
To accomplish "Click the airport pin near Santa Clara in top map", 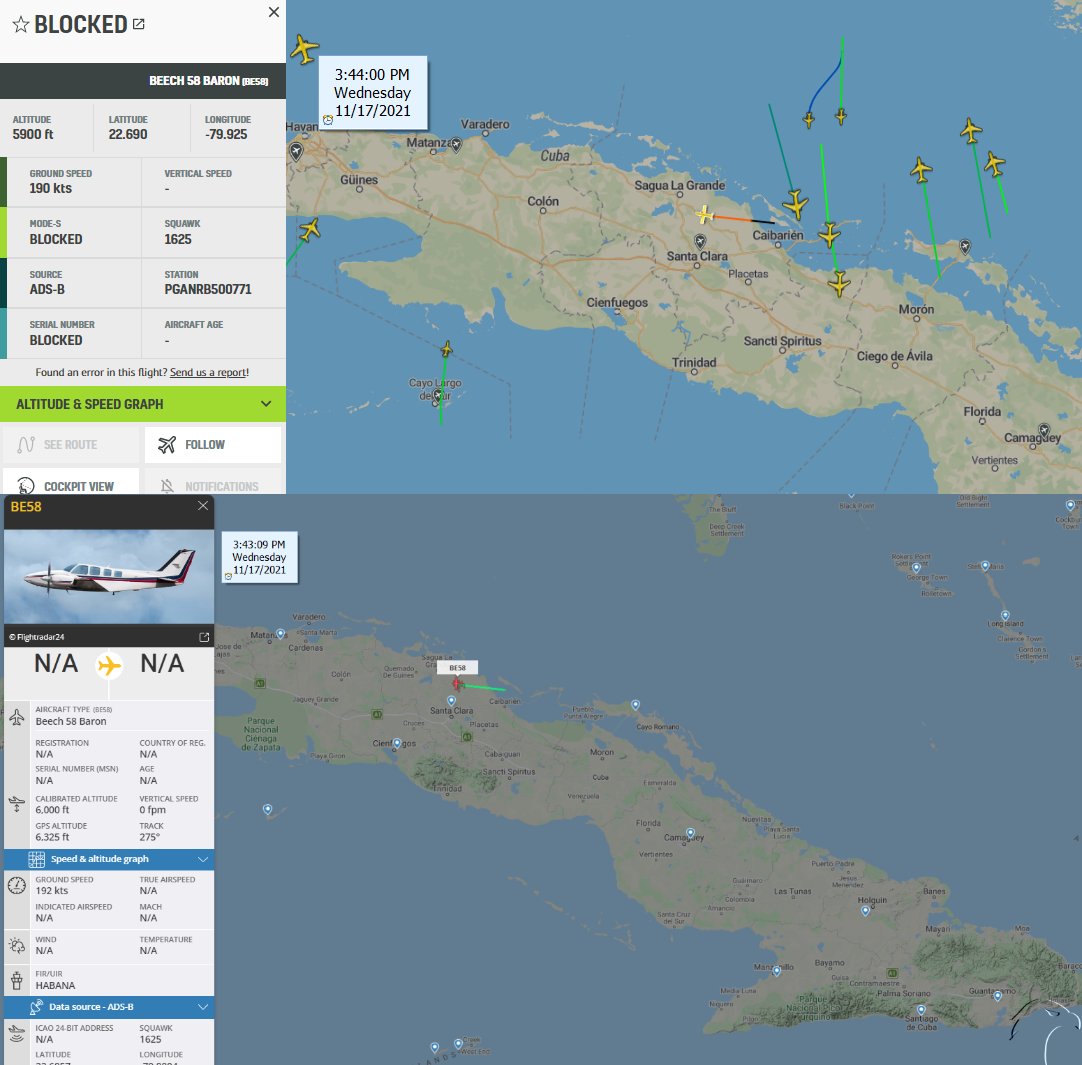I will tap(700, 241).
